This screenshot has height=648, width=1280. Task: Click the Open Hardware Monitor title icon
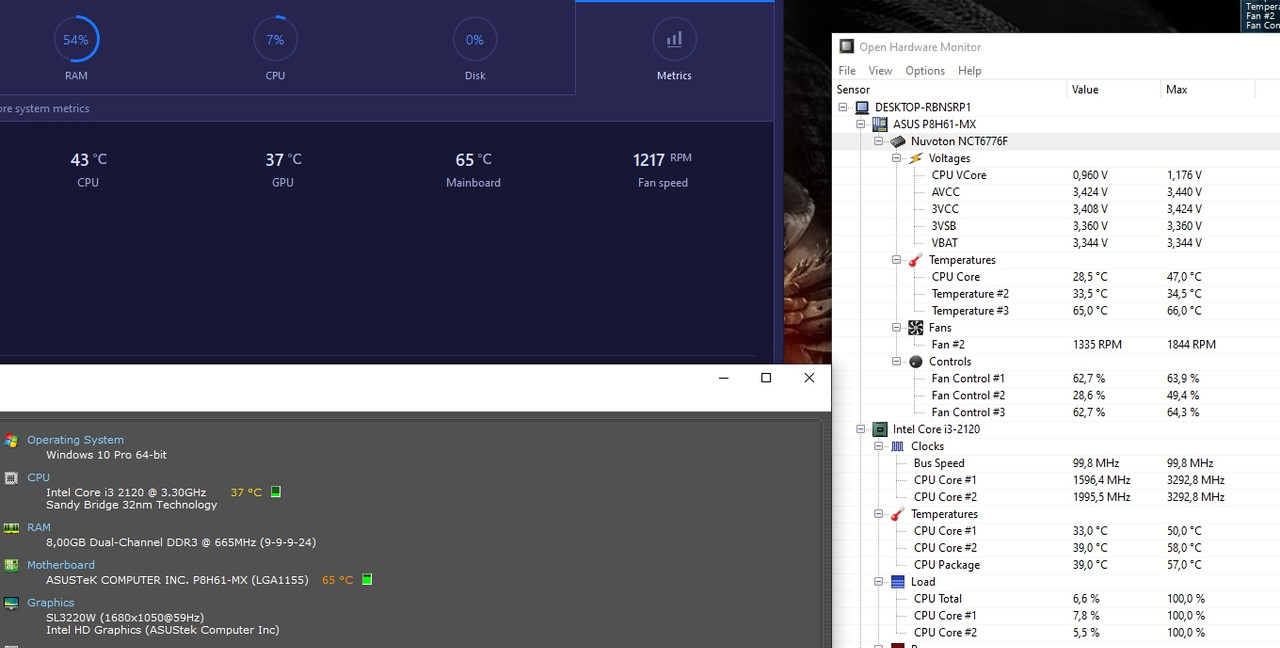847,47
